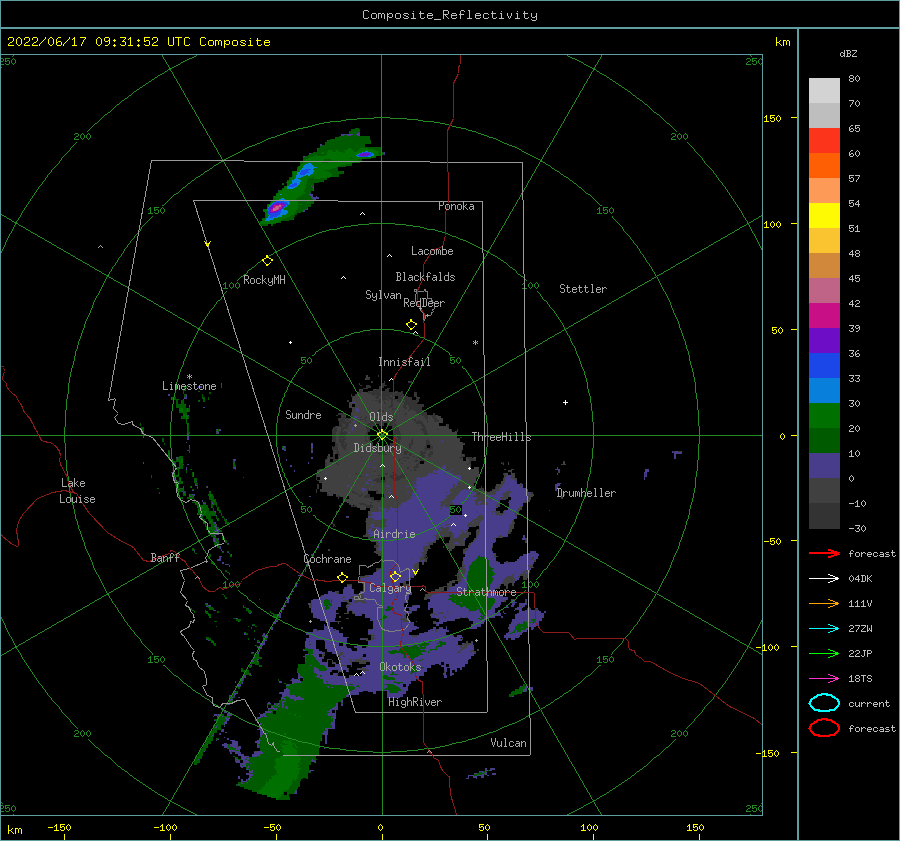
Task: Click the Sundre town label
Action: (x=303, y=414)
